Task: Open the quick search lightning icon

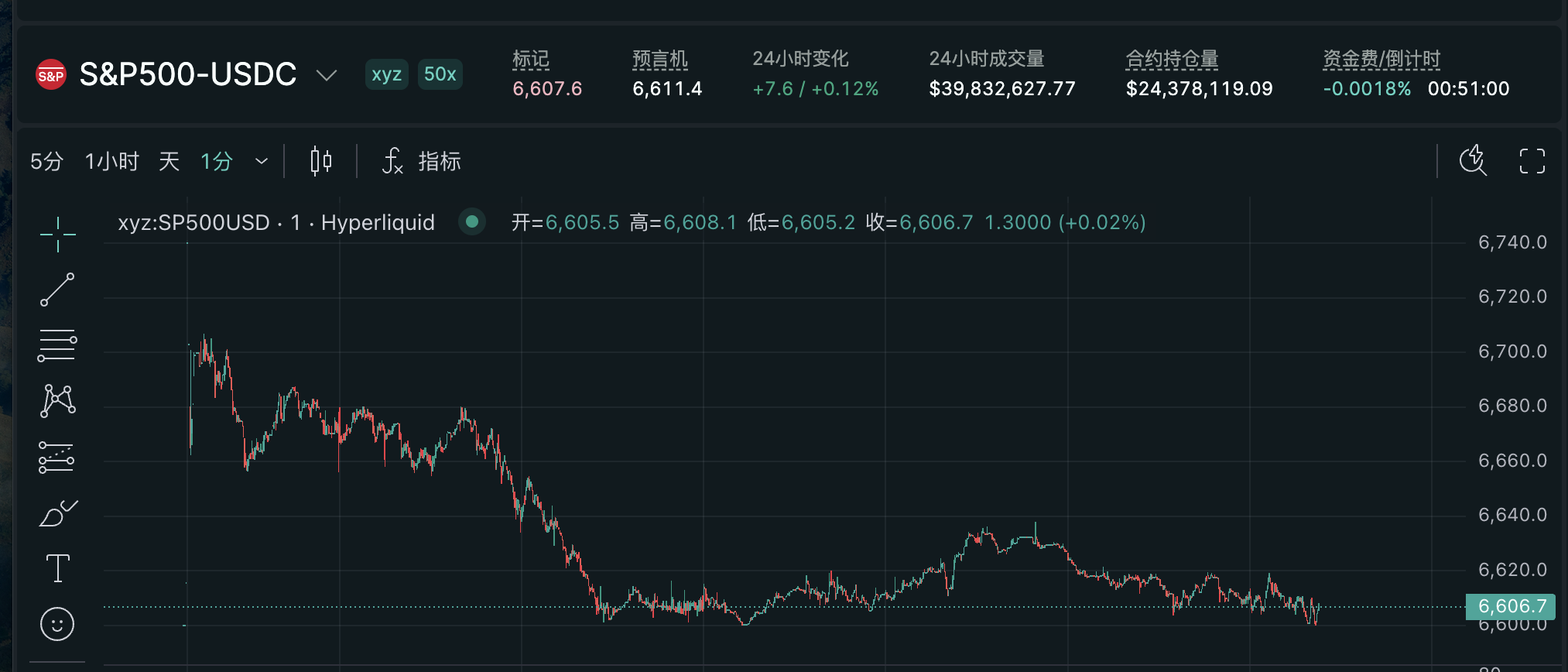Action: [x=1473, y=161]
